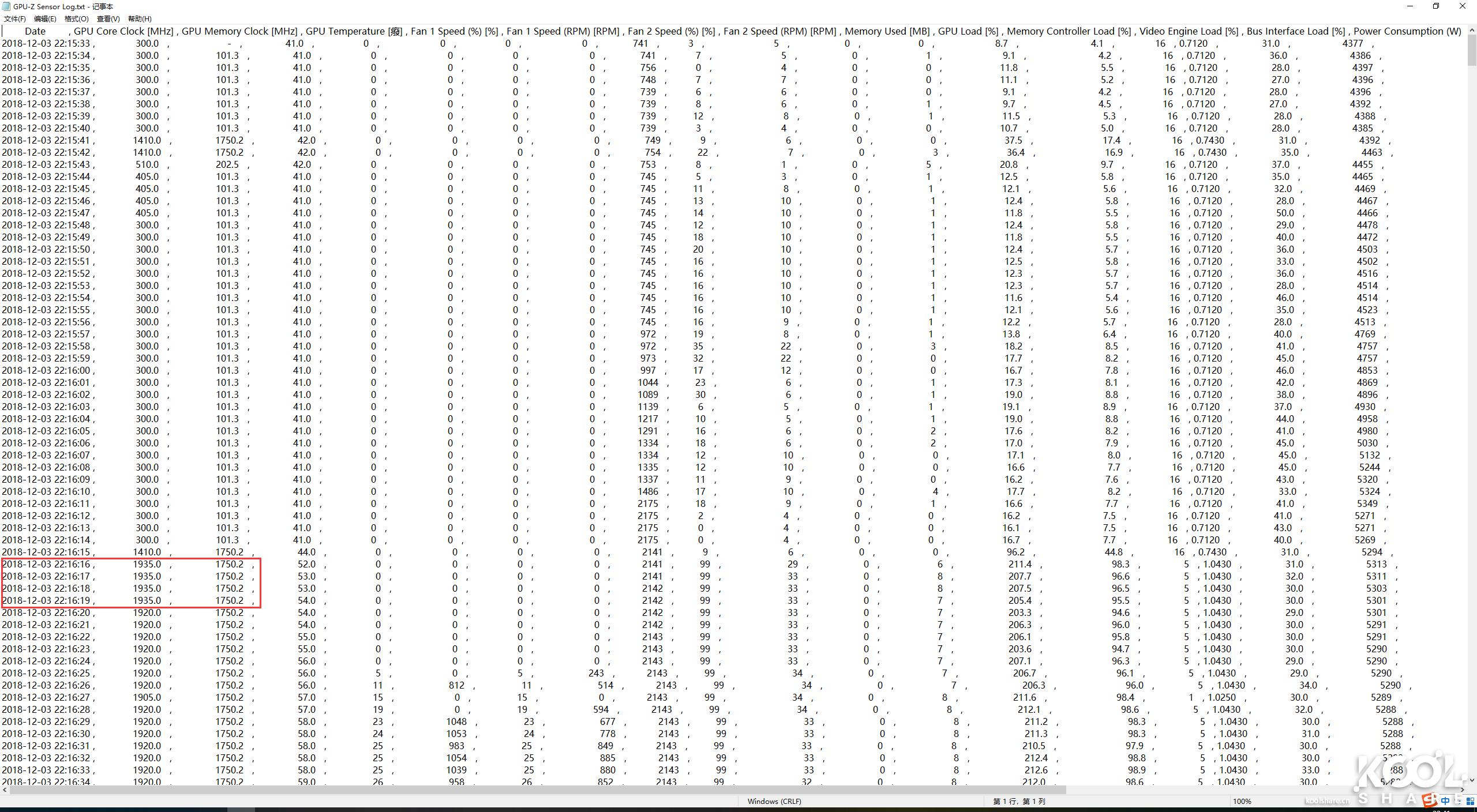Click the Sogou input method S icon
1477x812 pixels.
1430,800
